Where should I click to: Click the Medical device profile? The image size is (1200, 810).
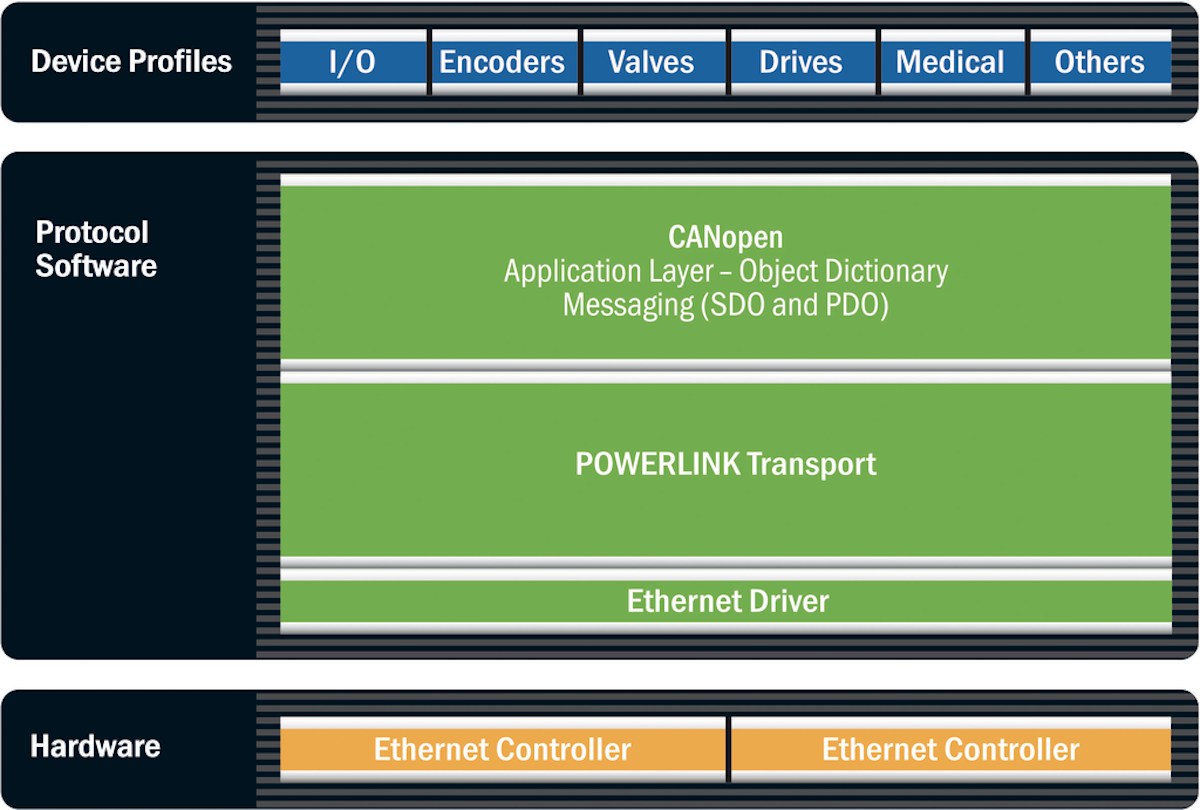(952, 62)
